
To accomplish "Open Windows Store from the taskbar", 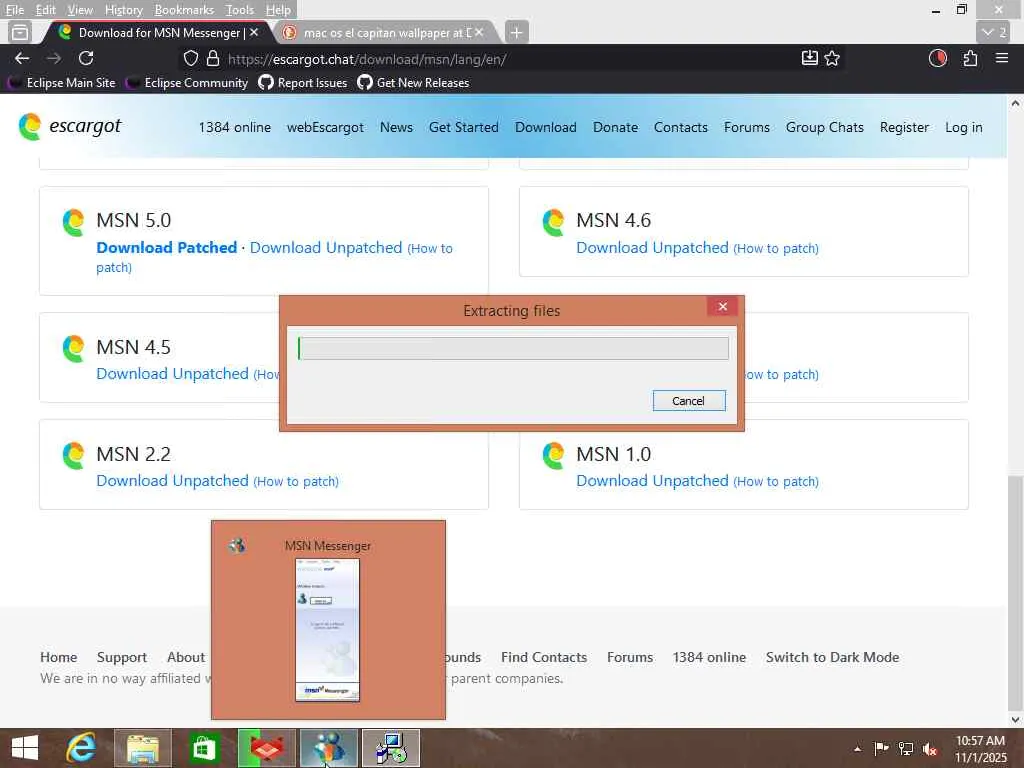I will point(204,748).
